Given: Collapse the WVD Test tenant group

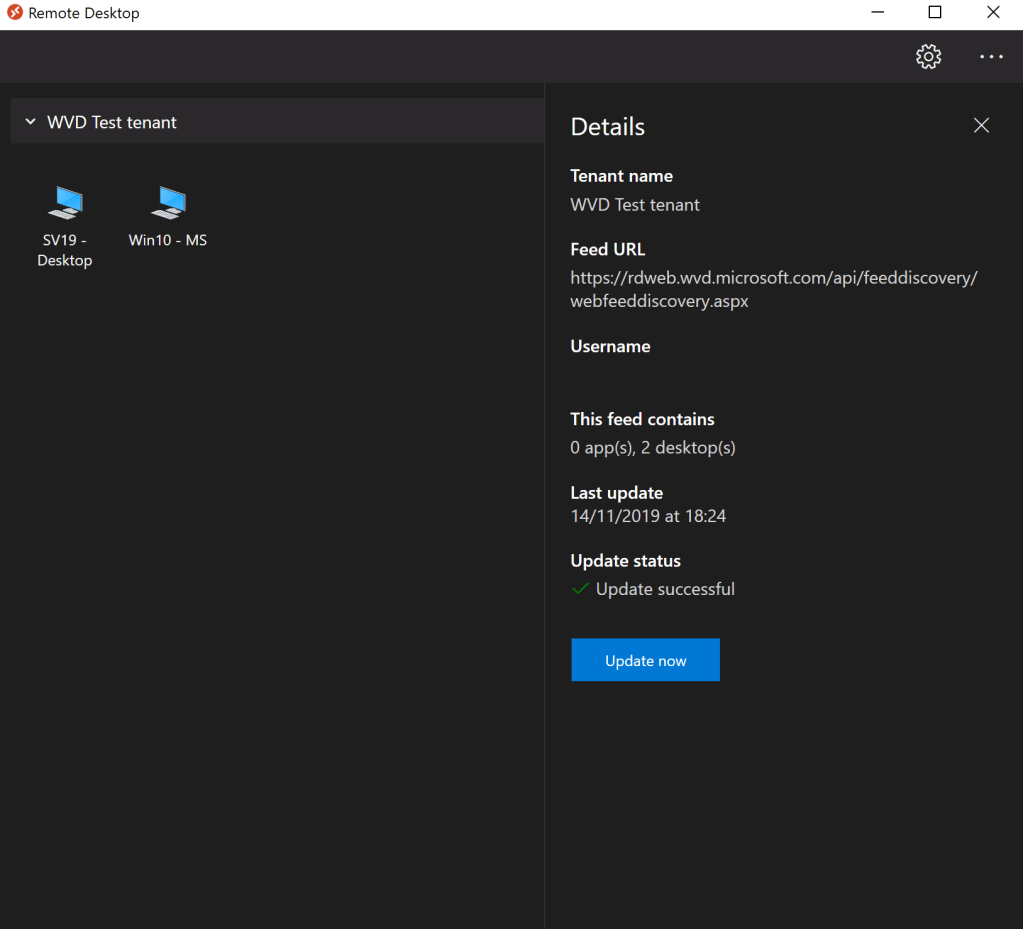Looking at the screenshot, I should [x=30, y=121].
